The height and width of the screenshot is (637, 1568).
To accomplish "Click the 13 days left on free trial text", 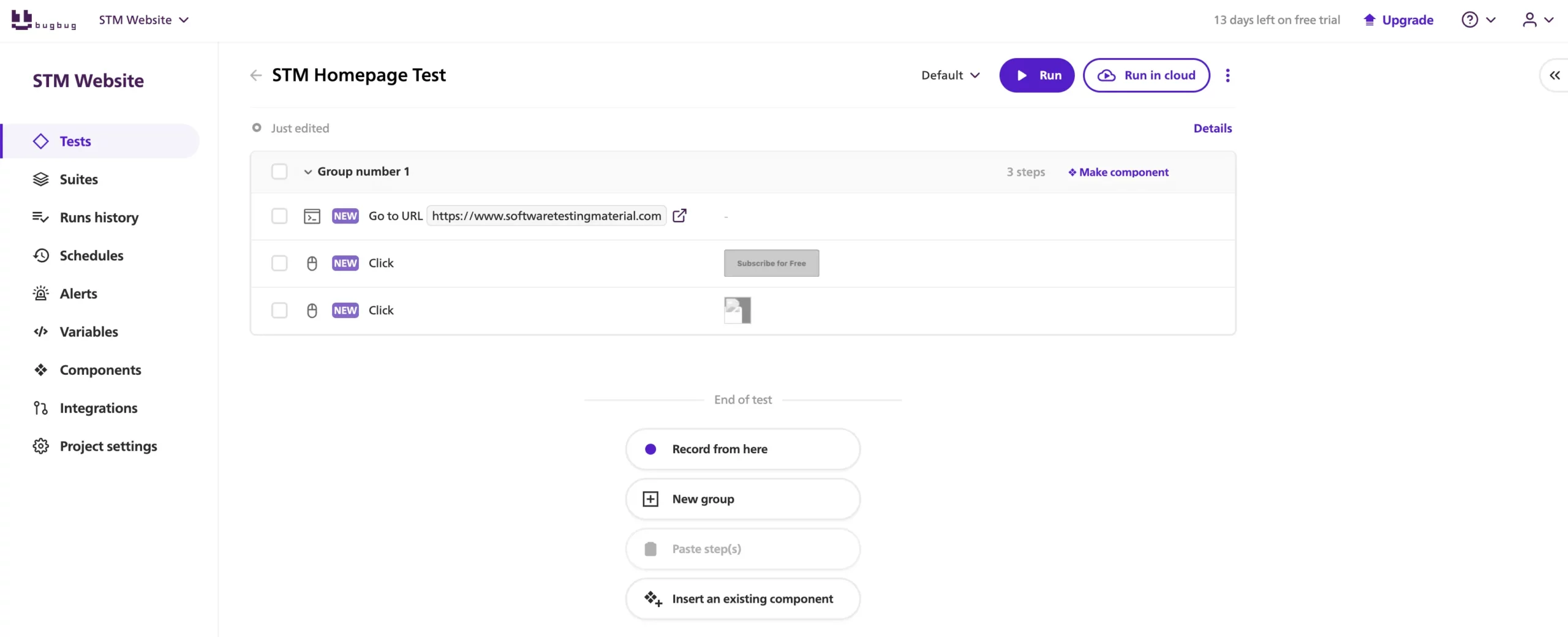I will pos(1277,20).
